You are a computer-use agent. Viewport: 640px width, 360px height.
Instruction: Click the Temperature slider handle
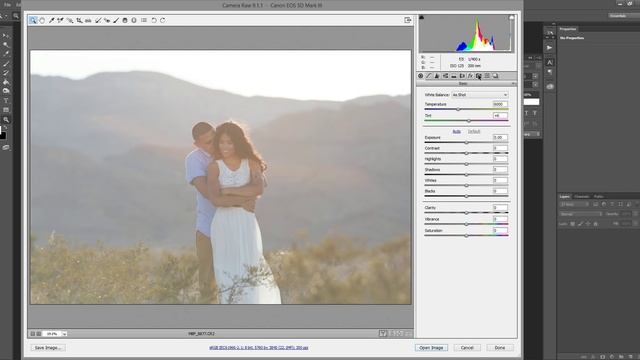458,109
